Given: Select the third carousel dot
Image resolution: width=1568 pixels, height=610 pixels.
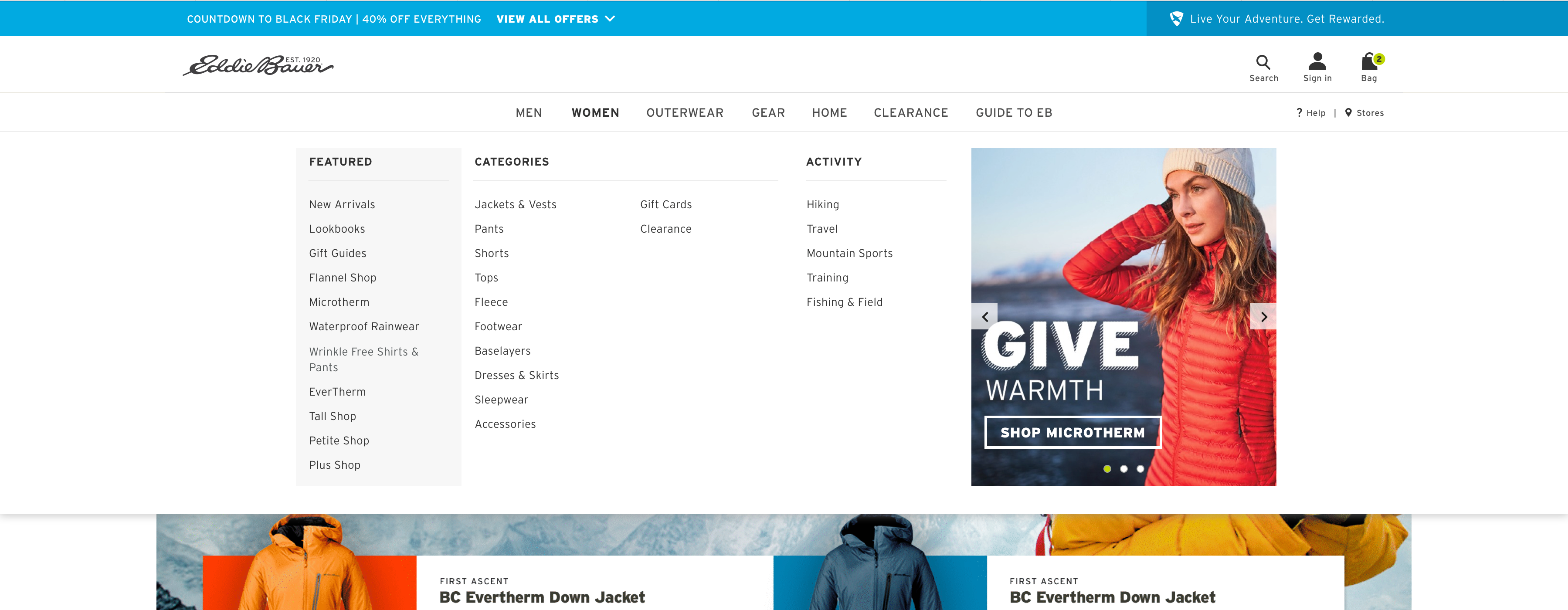Looking at the screenshot, I should (1140, 469).
